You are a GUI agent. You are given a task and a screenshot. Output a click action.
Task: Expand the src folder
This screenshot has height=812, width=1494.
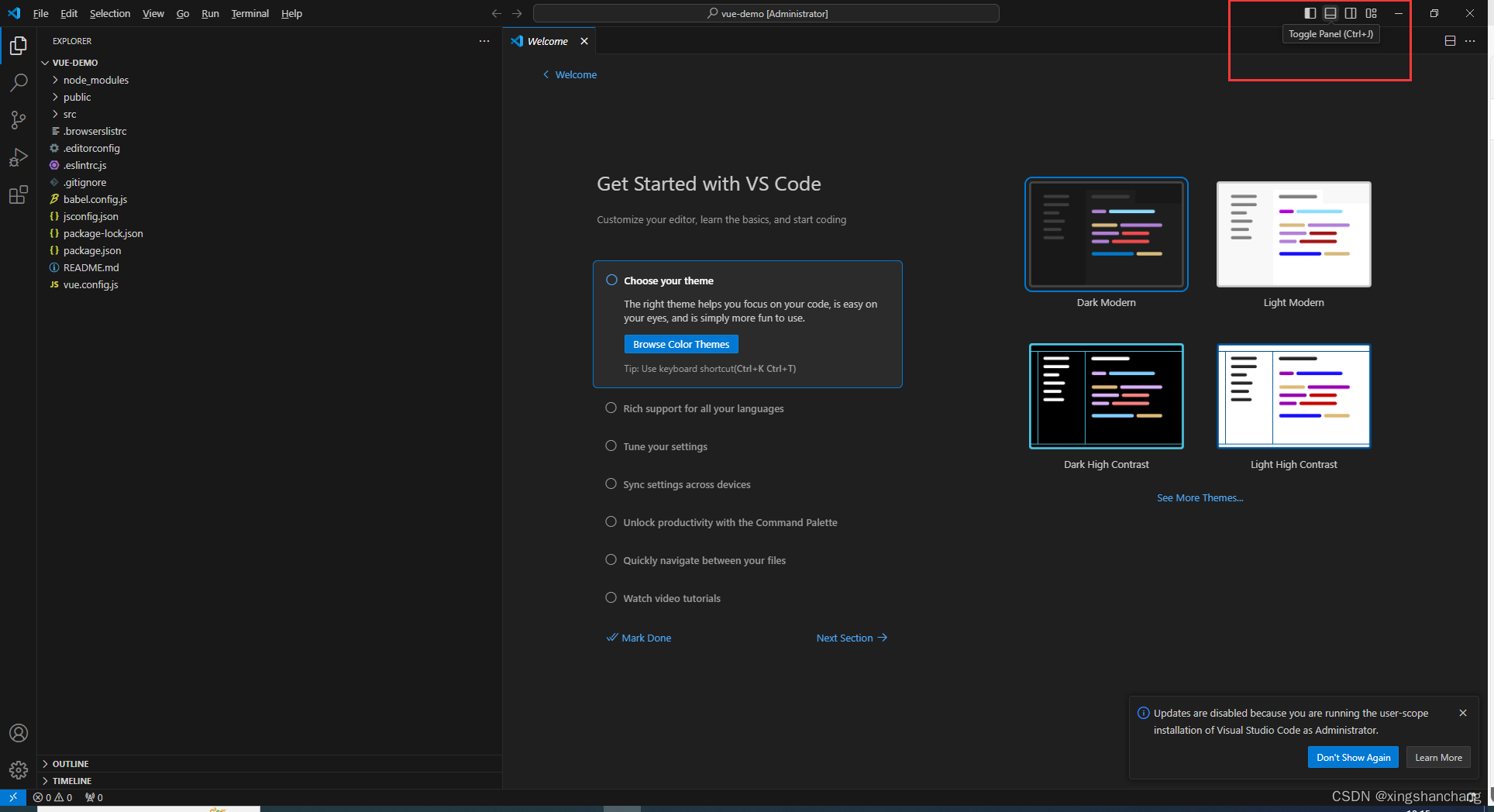[x=70, y=114]
